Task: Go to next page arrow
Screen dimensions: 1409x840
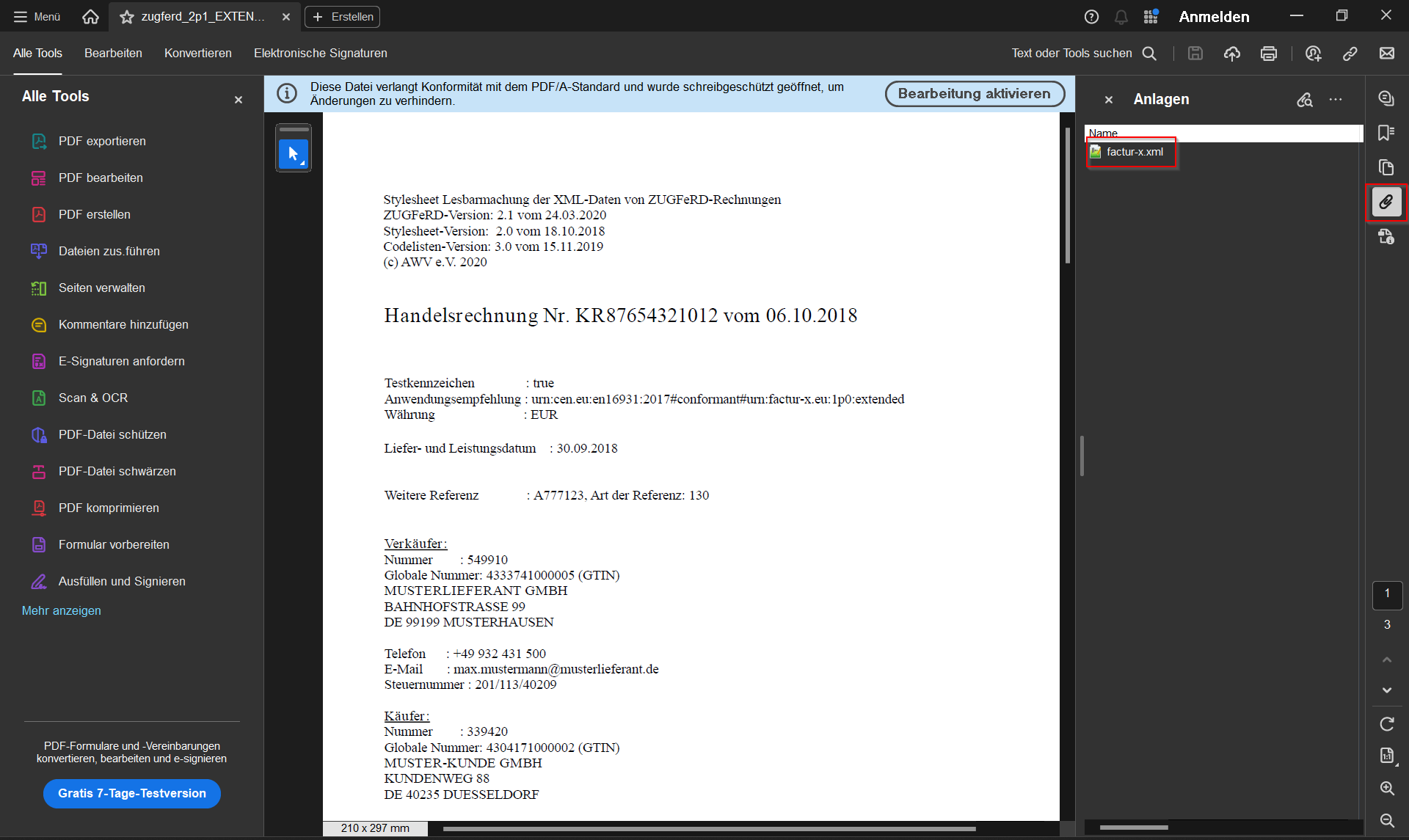Action: coord(1387,690)
